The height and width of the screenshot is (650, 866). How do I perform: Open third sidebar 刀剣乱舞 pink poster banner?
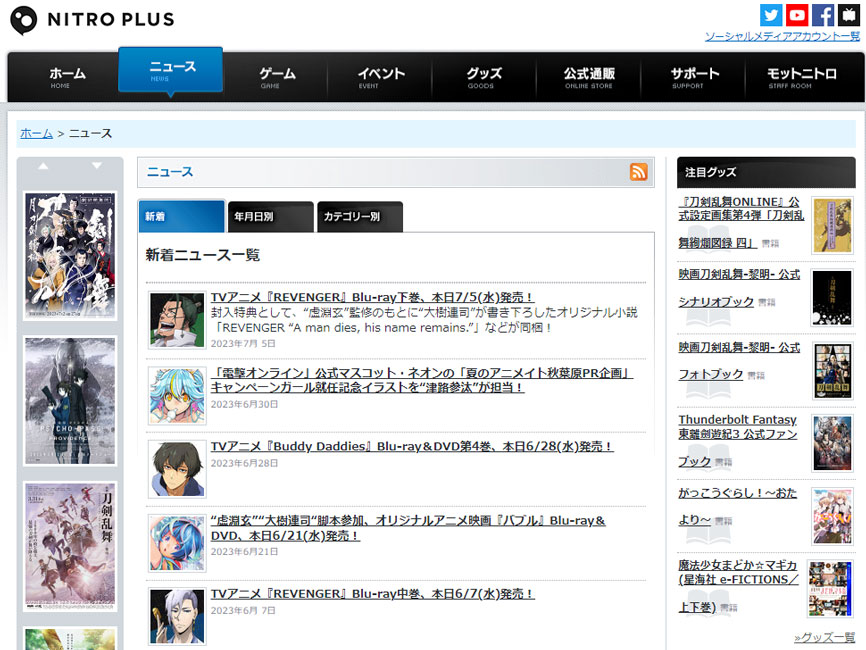point(70,547)
